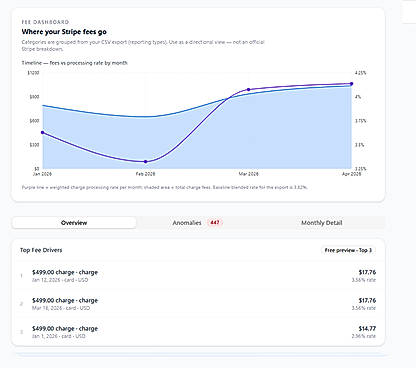Click the Timeline fees vs processing rate heading
416x368 pixels.
(75, 63)
